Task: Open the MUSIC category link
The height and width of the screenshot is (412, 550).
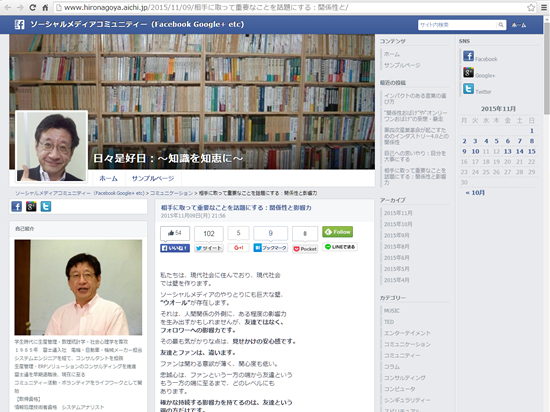Action: 392,311
